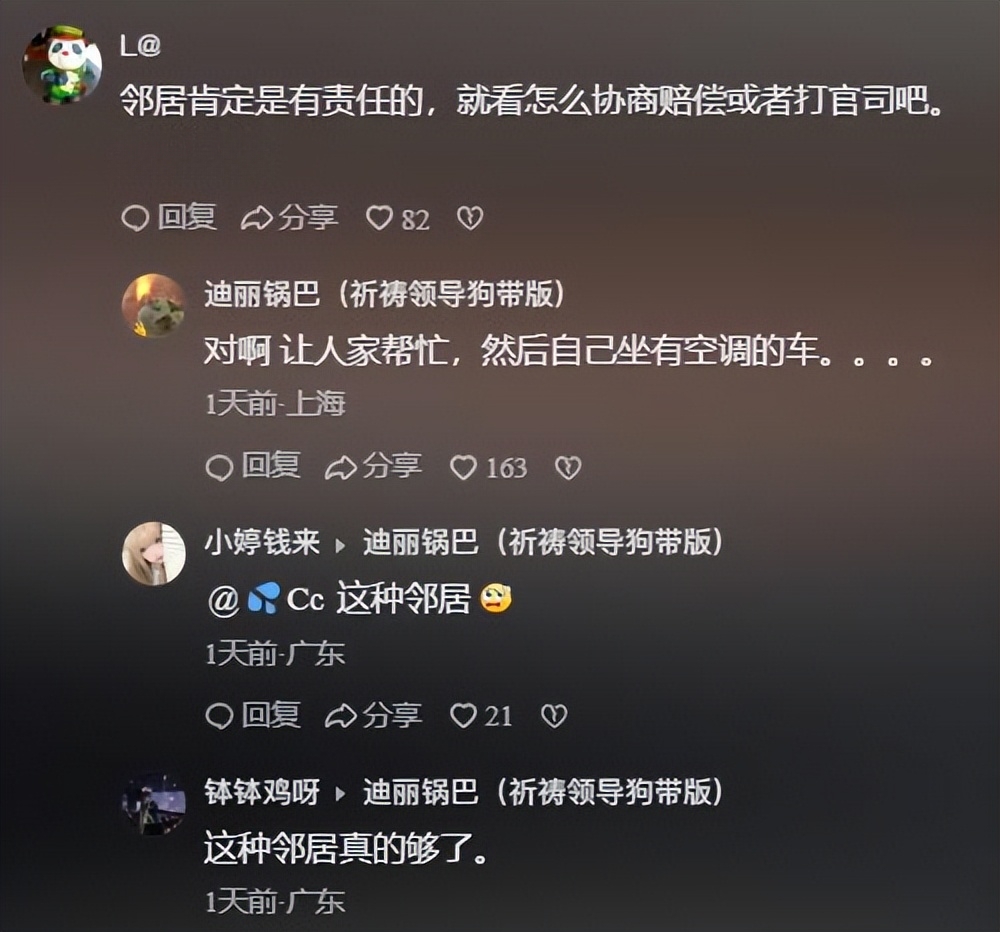This screenshot has width=1000, height=932.
Task: Share the L@ comment
Action: click(x=290, y=218)
